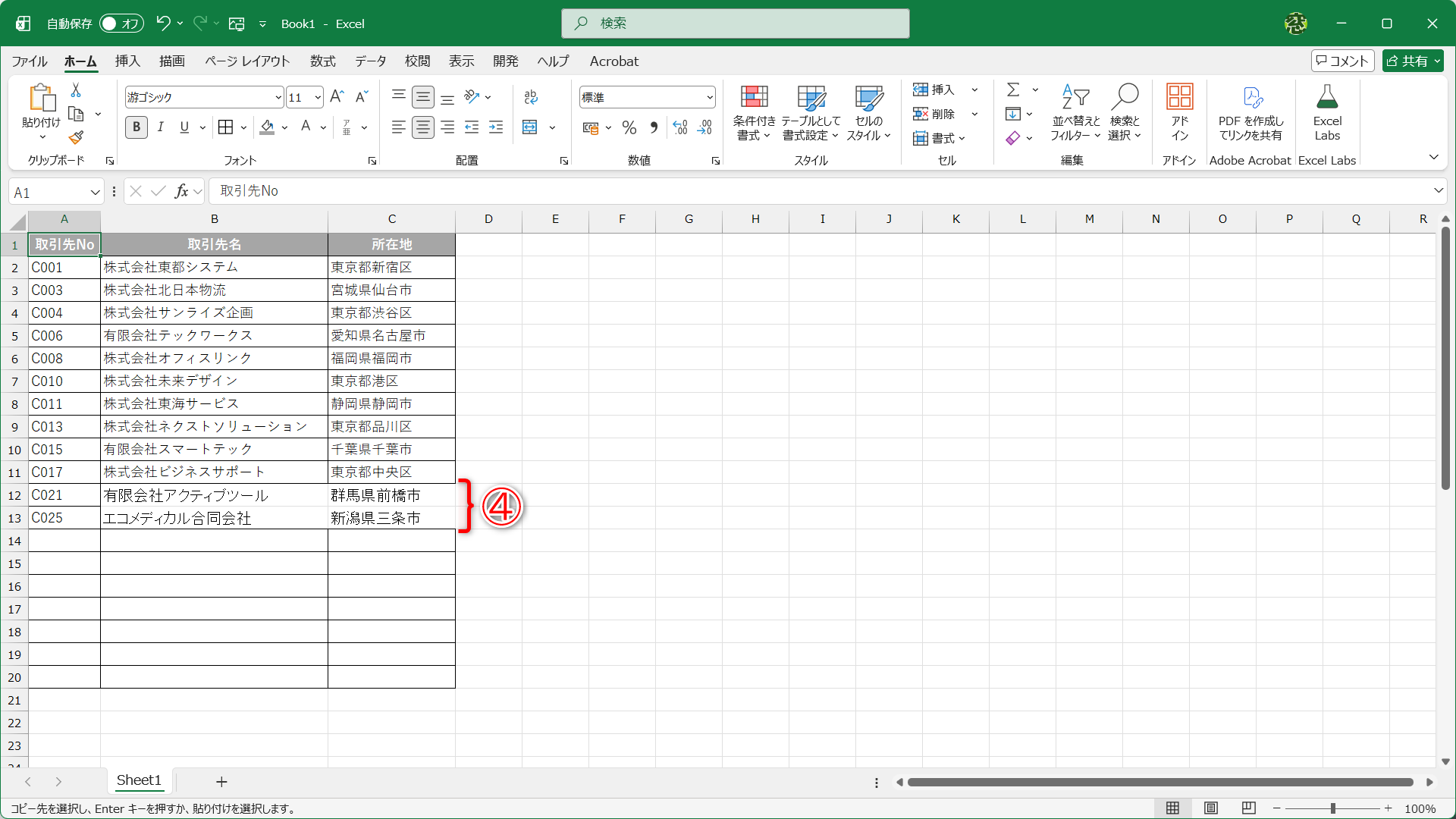Toggle center alignment in the ribbon
This screenshot has height=819, width=1456.
click(x=423, y=127)
